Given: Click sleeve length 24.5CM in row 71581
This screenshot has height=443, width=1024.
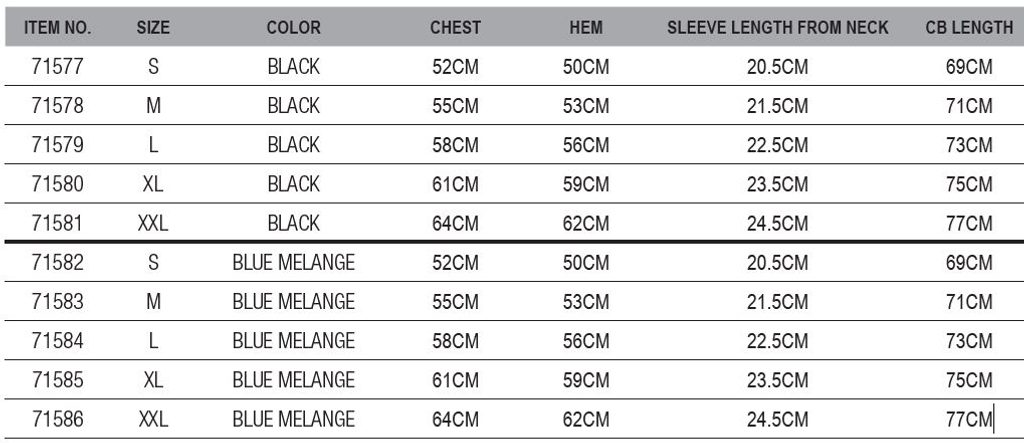Looking at the screenshot, I should point(777,223).
